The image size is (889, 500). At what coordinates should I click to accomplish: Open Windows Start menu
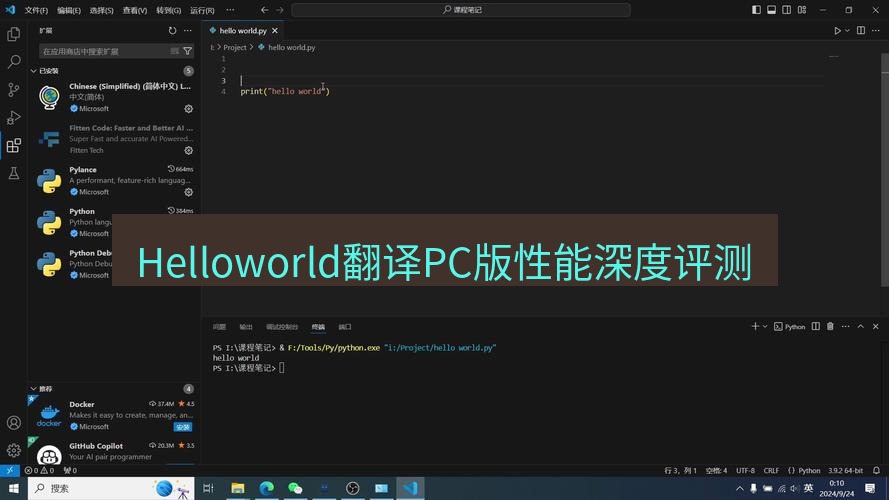pyautogui.click(x=14, y=488)
